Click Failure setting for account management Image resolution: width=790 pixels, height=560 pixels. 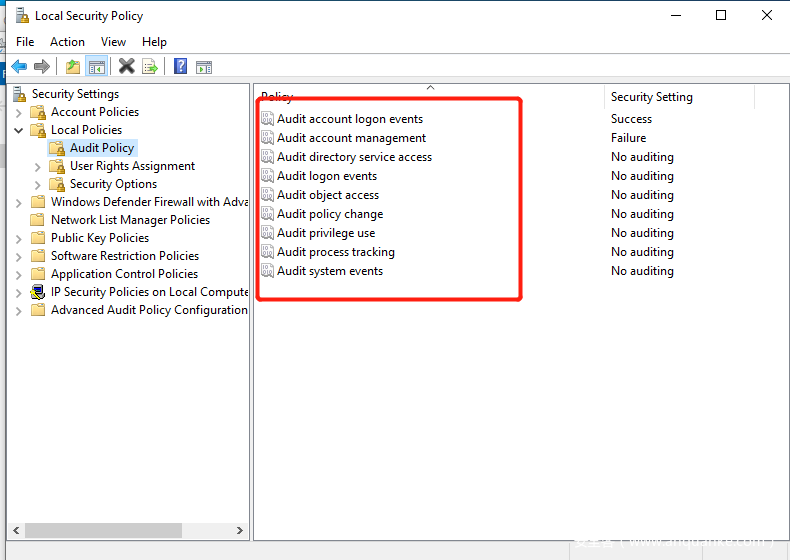pos(628,138)
